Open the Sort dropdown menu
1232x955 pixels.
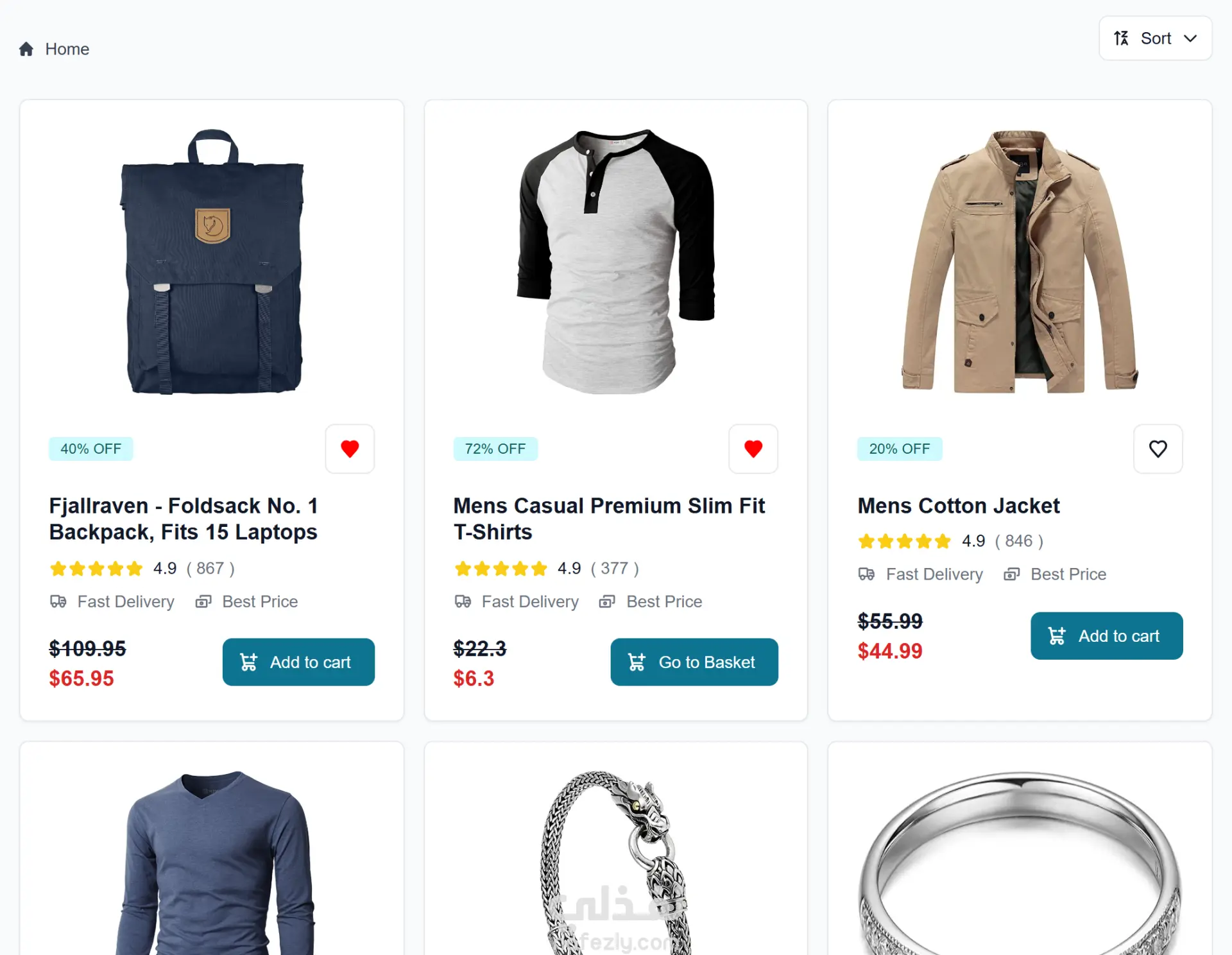pyautogui.click(x=1155, y=39)
